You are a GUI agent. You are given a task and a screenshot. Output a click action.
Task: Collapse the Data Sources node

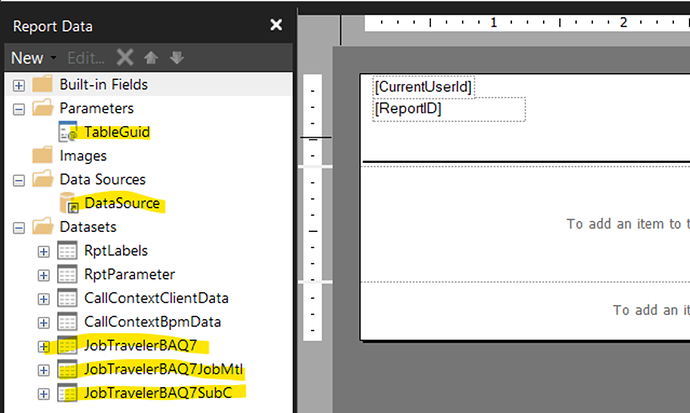(x=18, y=180)
